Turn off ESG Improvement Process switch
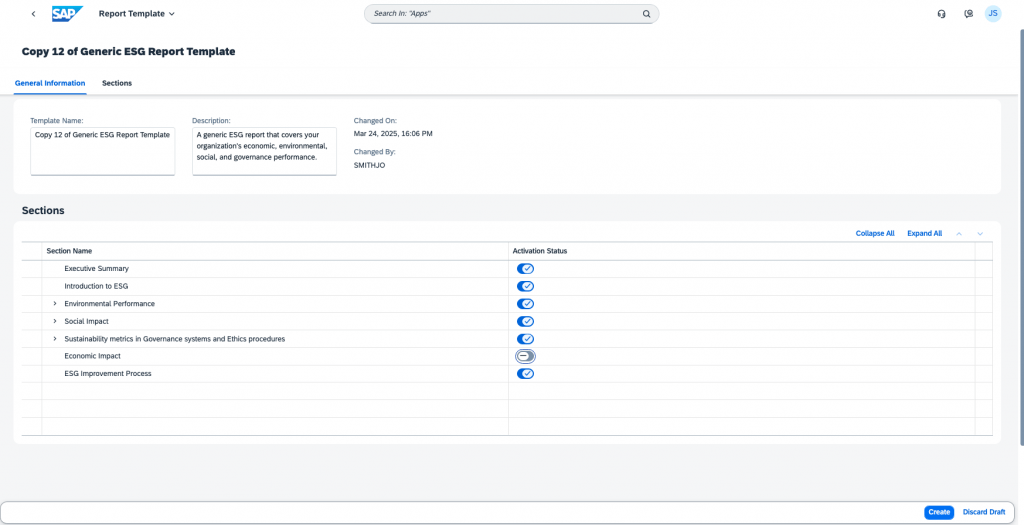Image resolution: width=1024 pixels, height=525 pixels. coord(525,374)
